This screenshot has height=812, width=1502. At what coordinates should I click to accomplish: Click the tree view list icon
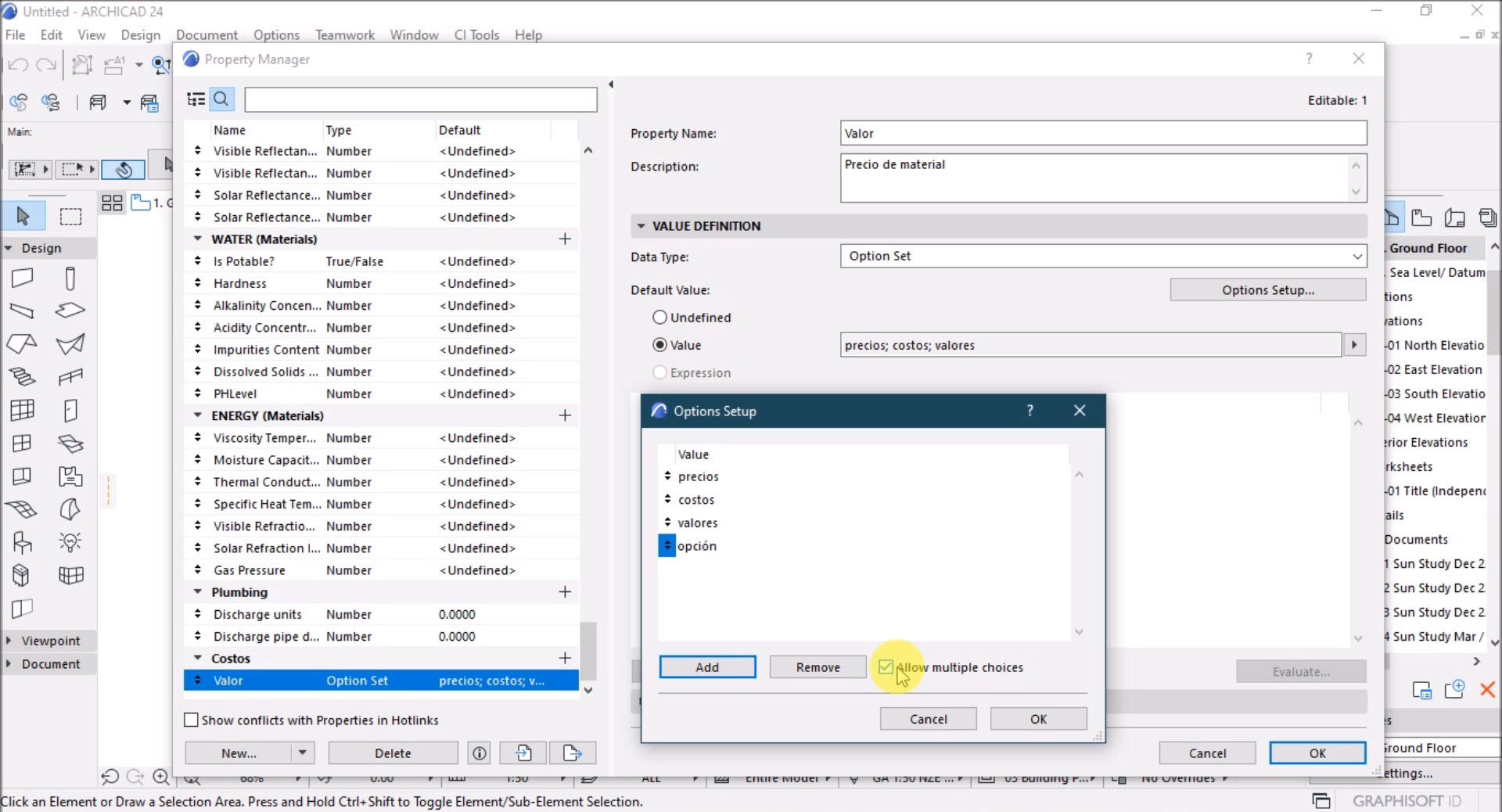196,99
